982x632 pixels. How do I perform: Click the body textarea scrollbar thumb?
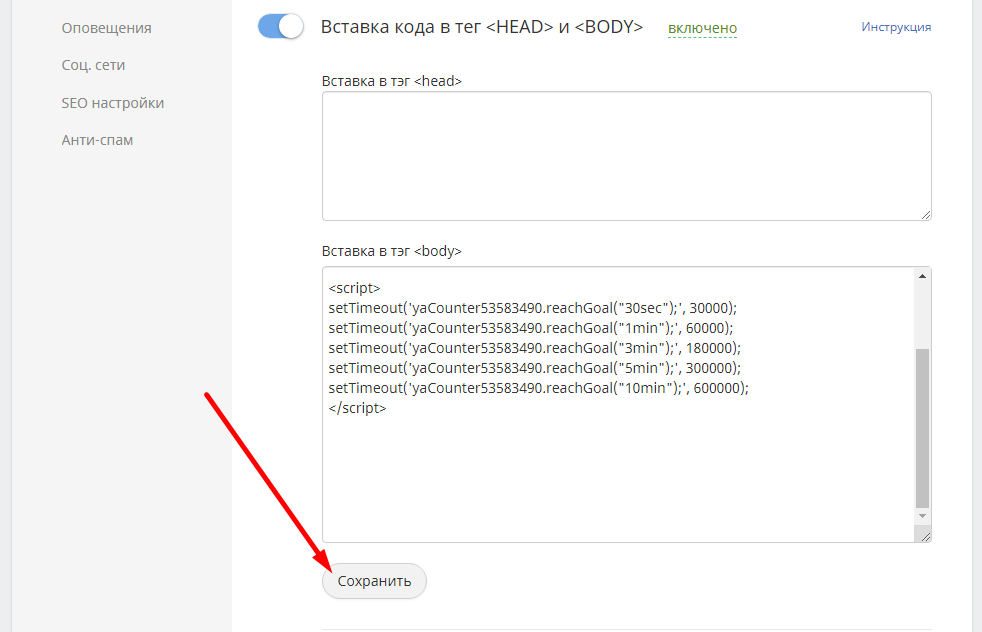(x=922, y=428)
